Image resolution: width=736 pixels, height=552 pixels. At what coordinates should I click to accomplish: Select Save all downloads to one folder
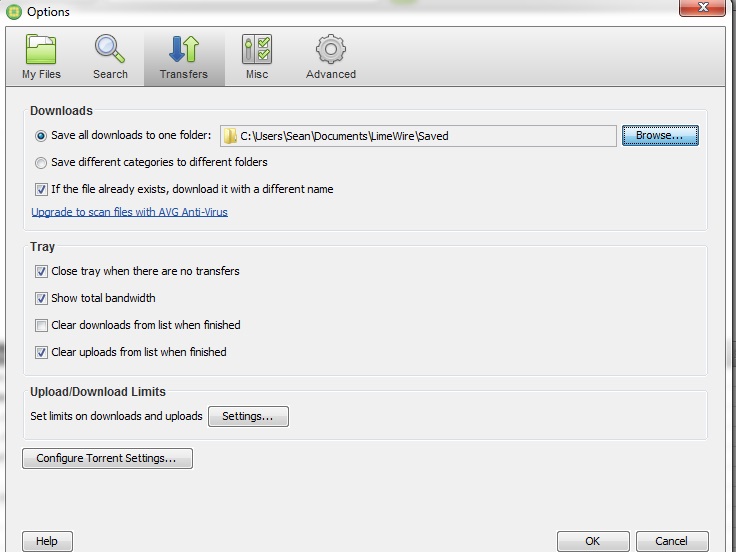(x=41, y=136)
